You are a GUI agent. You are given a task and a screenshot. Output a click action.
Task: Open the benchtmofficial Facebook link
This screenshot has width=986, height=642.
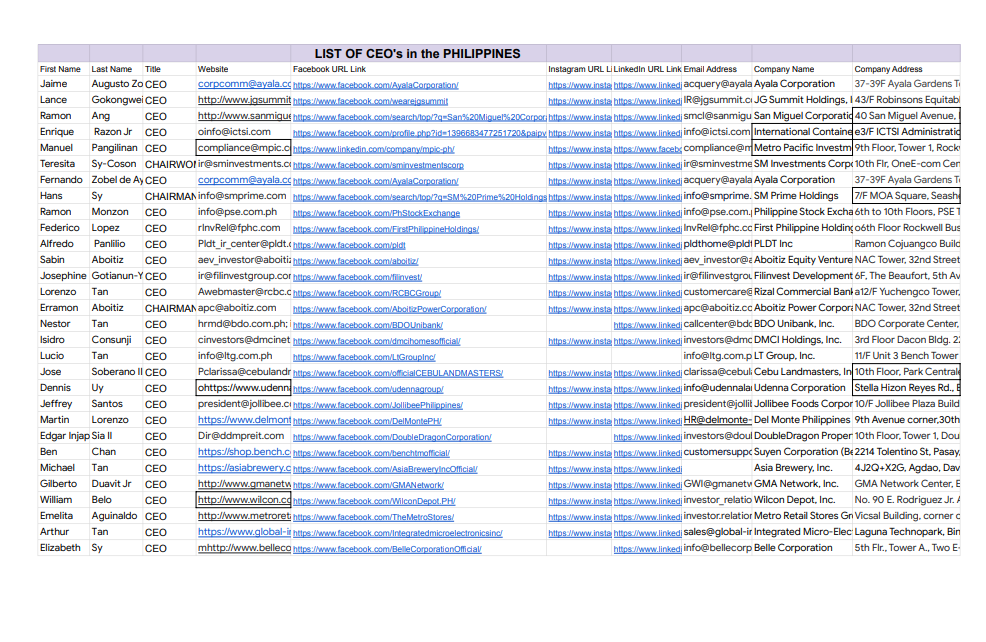click(371, 453)
